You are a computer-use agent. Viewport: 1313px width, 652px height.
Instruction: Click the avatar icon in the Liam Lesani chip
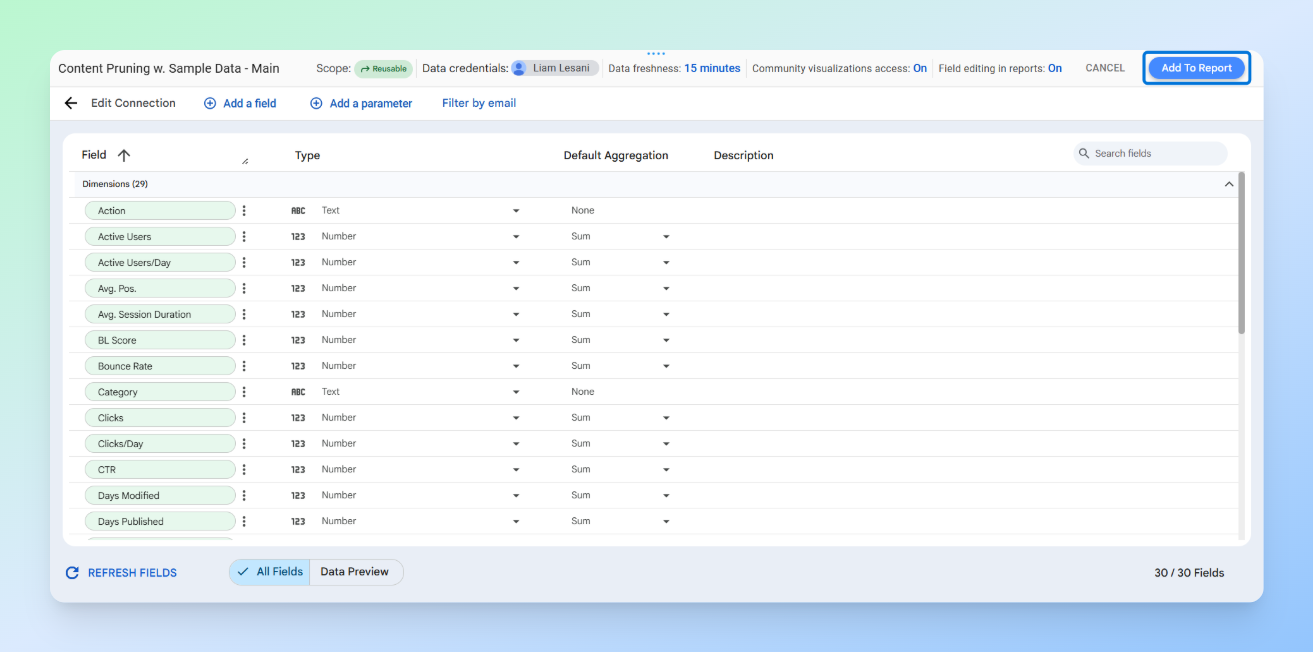click(517, 67)
